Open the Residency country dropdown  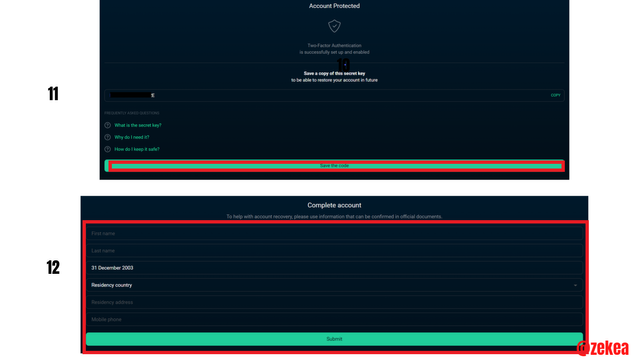(x=334, y=285)
